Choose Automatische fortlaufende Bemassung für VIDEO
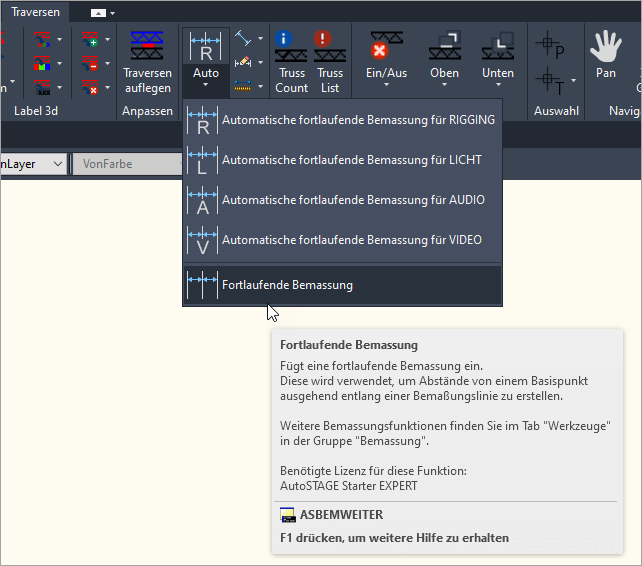The height and width of the screenshot is (566, 642). pos(342,240)
